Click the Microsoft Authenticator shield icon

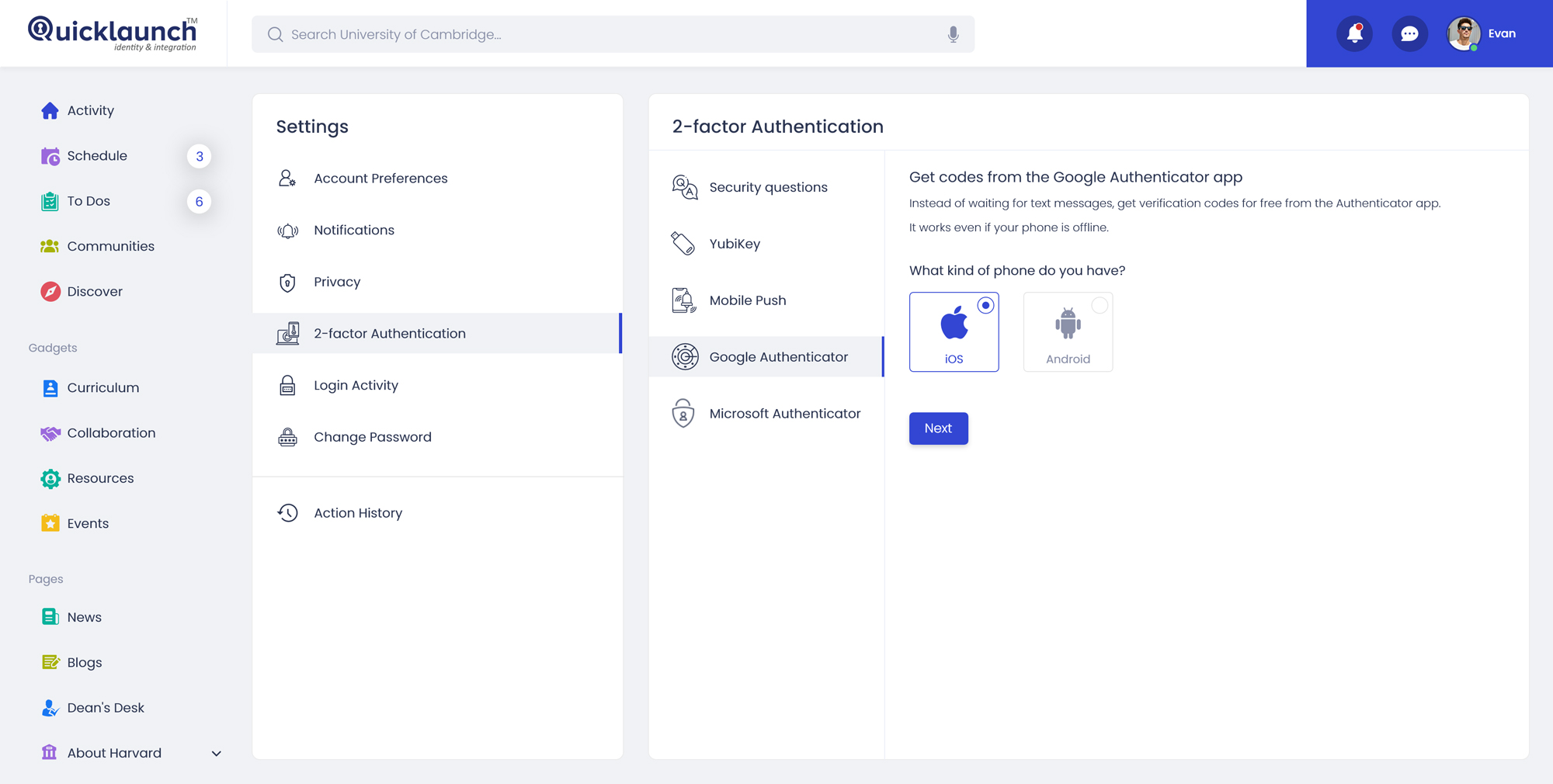click(683, 414)
